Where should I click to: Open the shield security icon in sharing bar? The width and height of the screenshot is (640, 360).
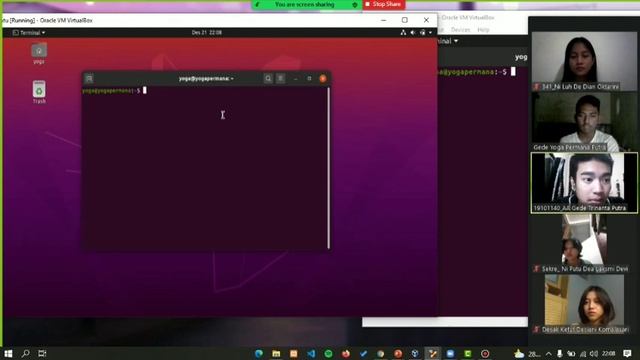pyautogui.click(x=355, y=5)
